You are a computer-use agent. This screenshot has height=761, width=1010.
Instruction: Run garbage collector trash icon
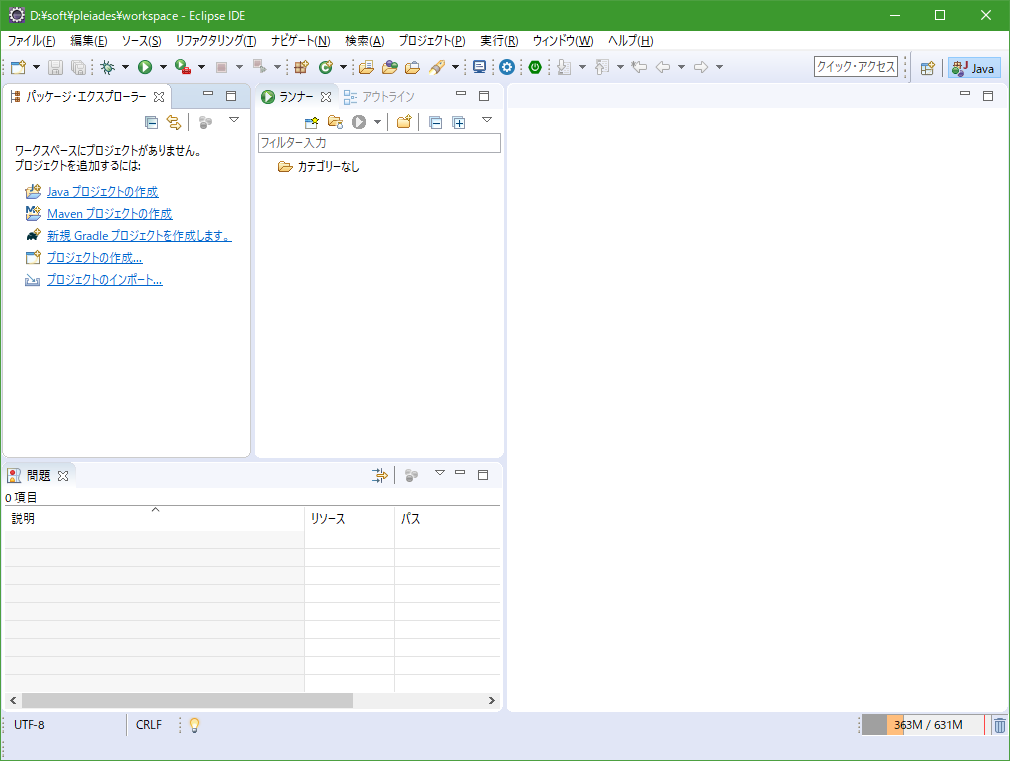tap(999, 725)
